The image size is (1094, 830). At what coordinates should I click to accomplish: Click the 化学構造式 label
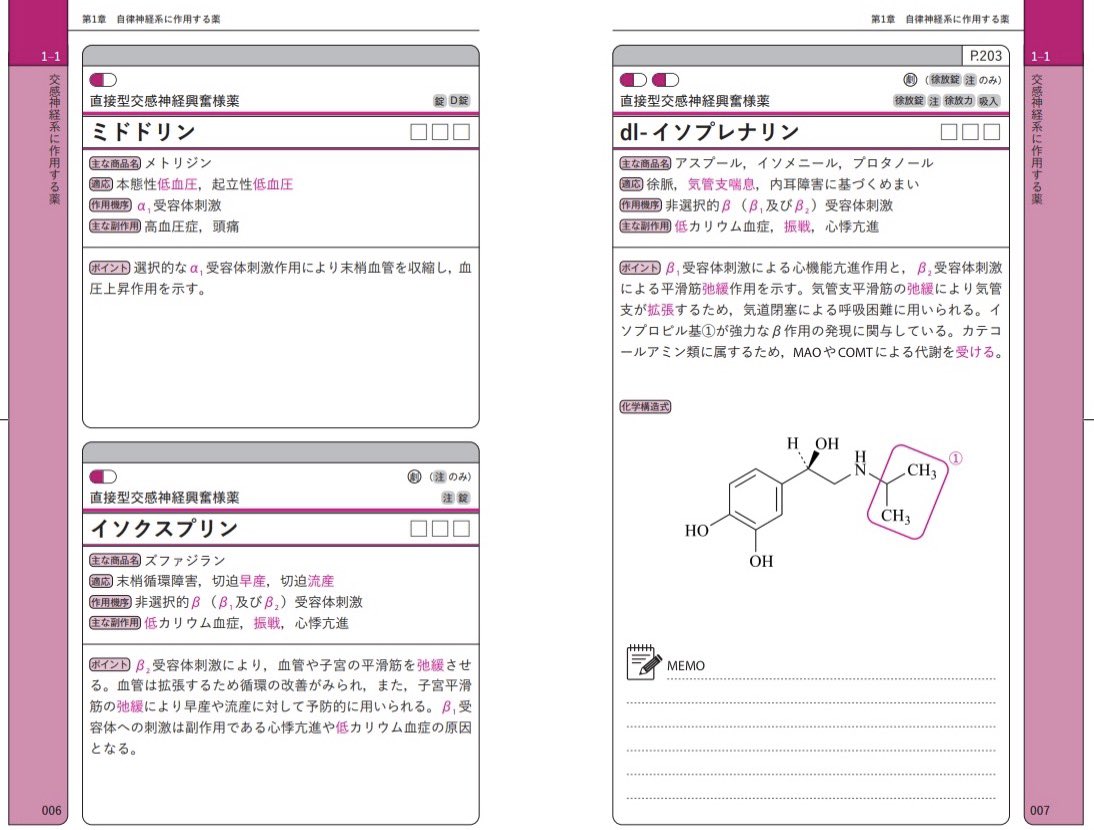pyautogui.click(x=645, y=406)
